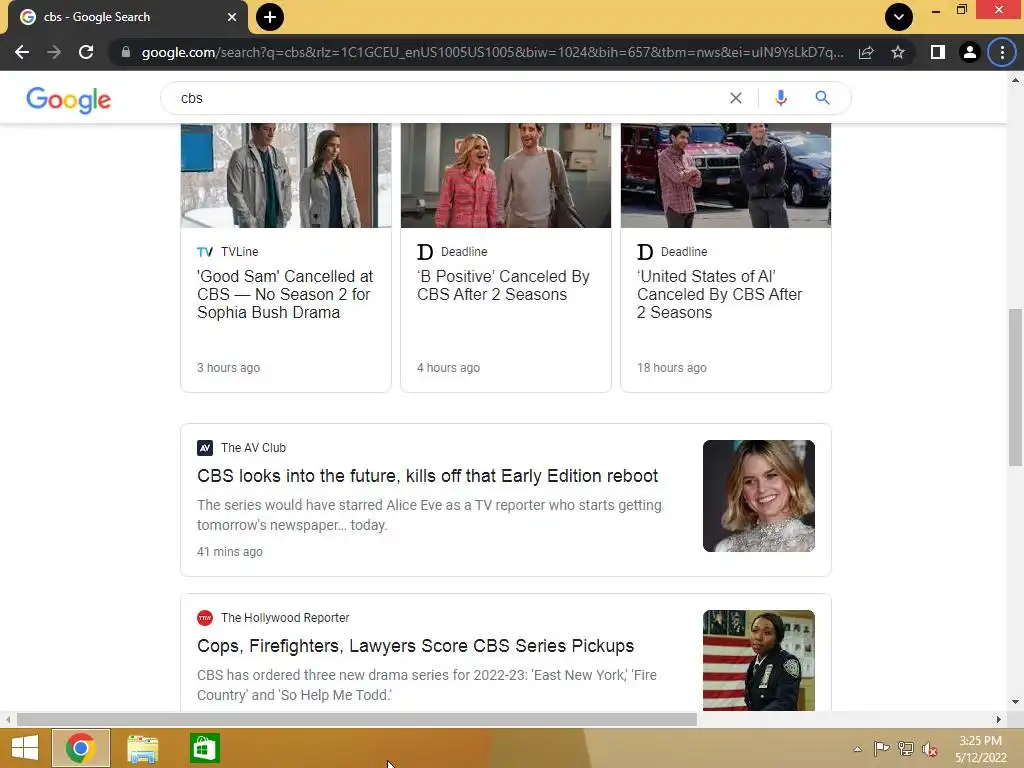Screen dimensions: 1024x768
Task: Reload the current page
Action: (x=86, y=52)
